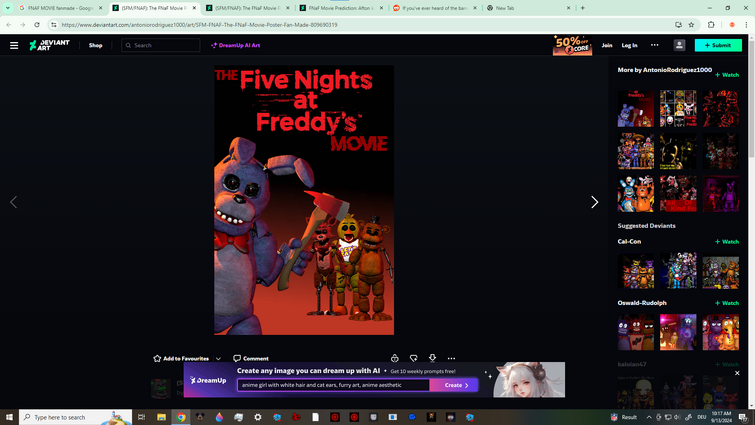The image size is (755, 425).
Task: Open the notification center icon
Action: point(743,417)
